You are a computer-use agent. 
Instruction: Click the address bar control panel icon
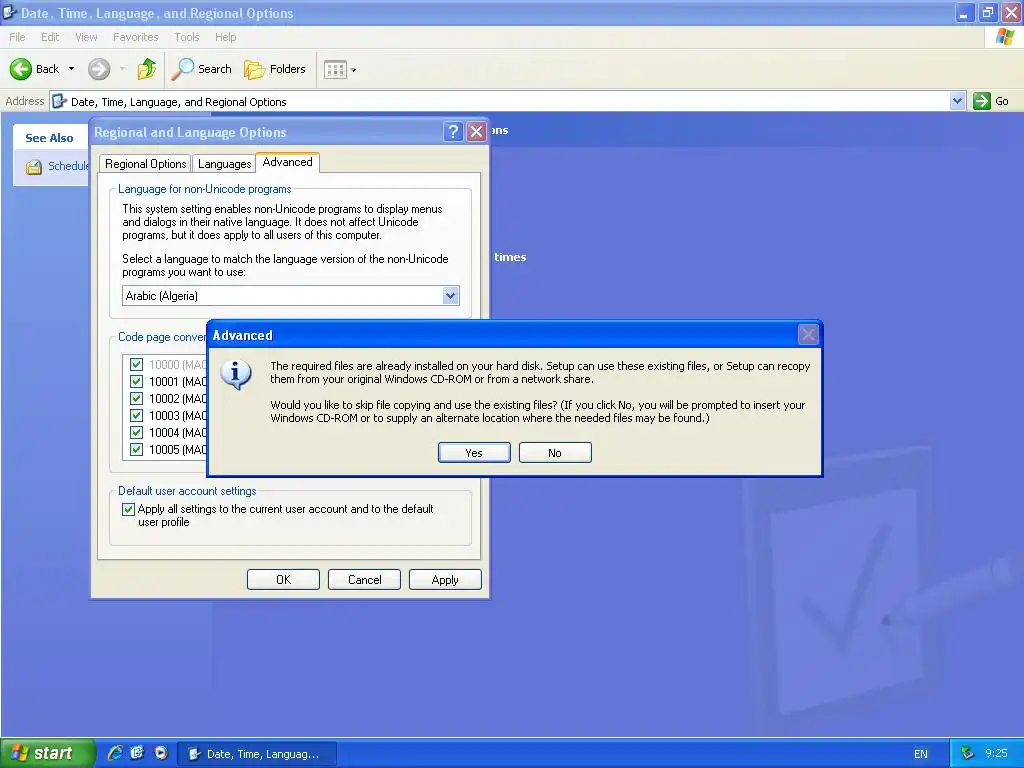click(x=59, y=101)
